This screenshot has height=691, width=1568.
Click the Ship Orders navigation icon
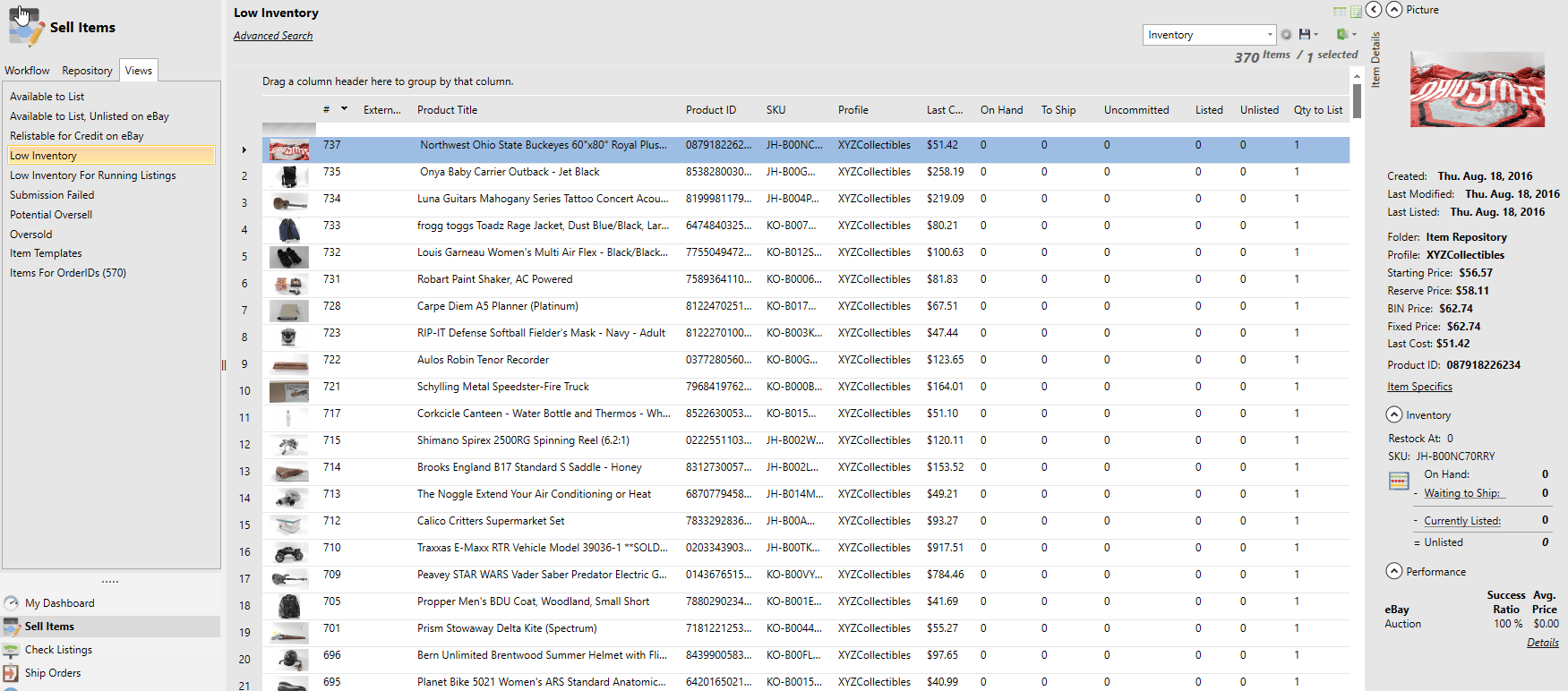(x=12, y=673)
